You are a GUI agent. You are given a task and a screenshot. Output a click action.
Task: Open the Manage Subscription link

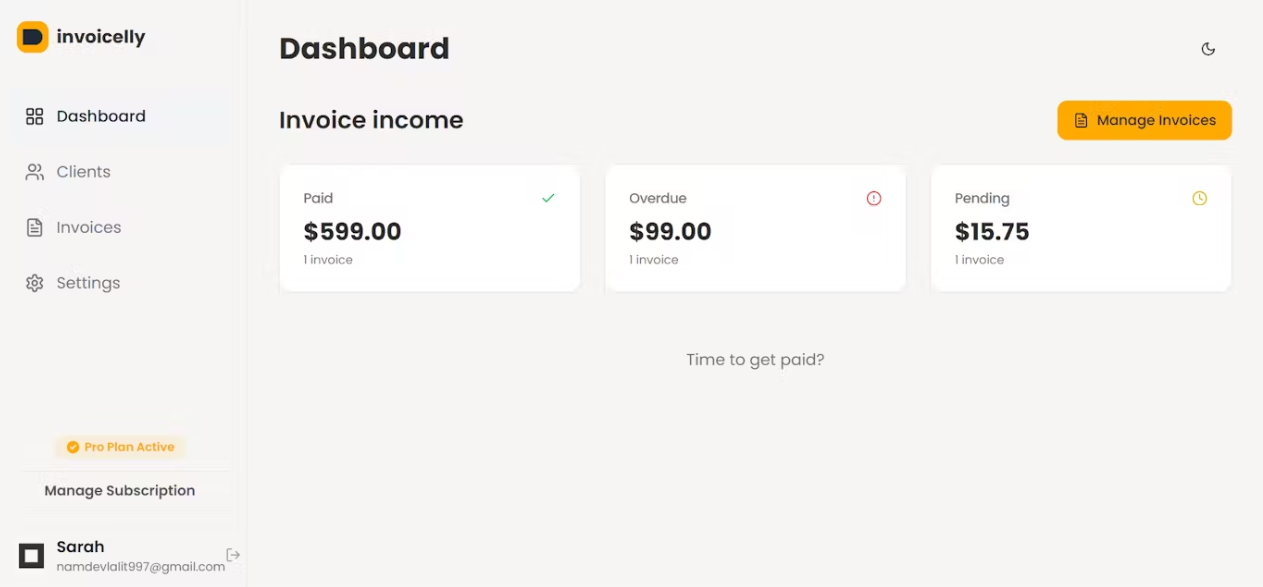click(x=120, y=491)
